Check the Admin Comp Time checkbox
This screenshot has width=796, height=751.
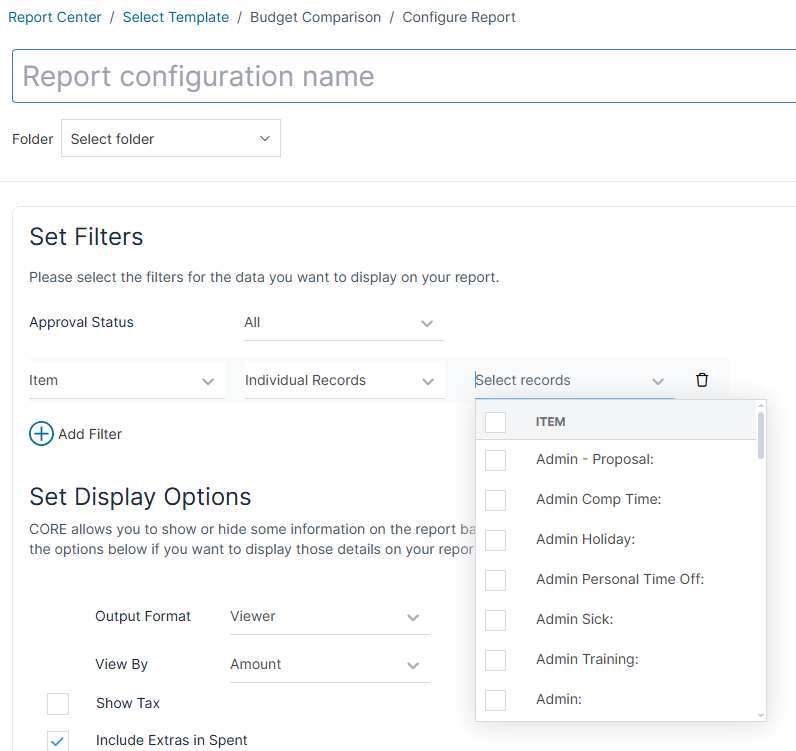[x=495, y=500]
